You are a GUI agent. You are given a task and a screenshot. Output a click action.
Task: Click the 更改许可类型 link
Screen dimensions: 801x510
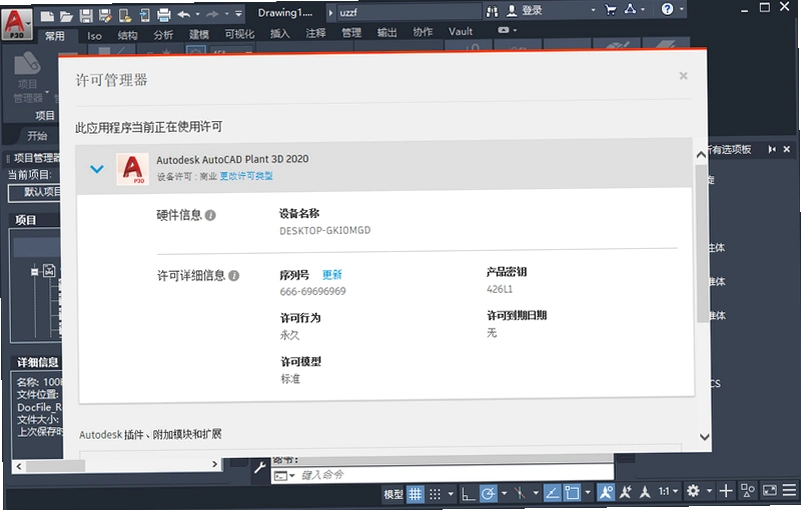246,176
